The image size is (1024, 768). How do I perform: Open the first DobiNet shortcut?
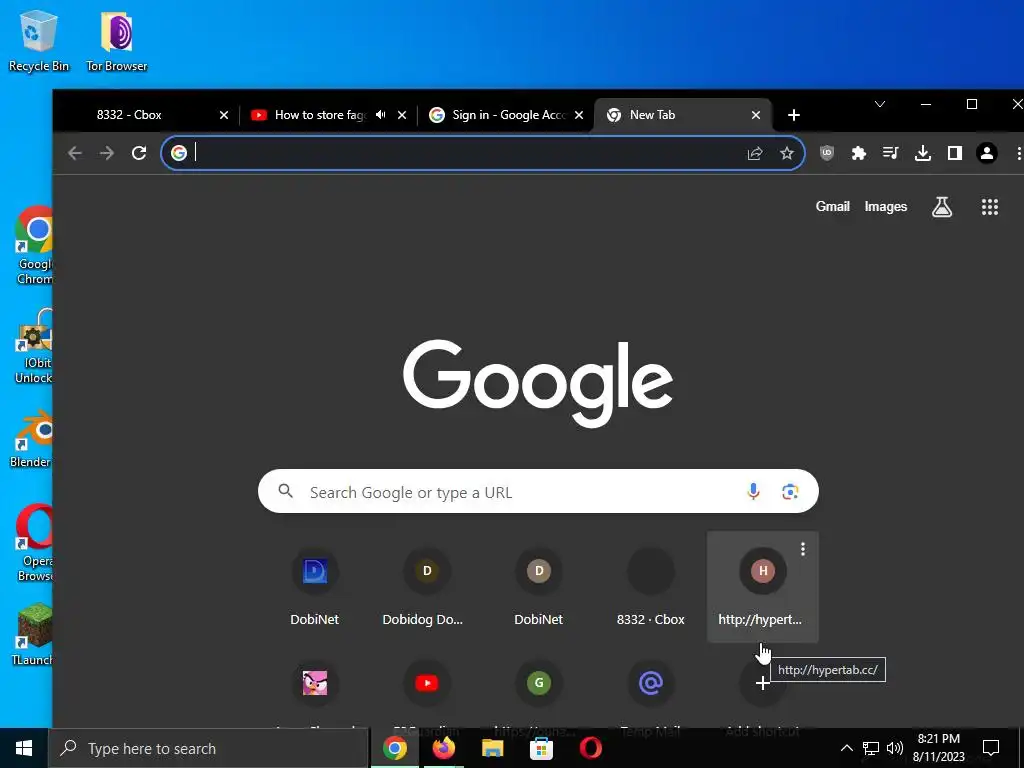point(315,586)
